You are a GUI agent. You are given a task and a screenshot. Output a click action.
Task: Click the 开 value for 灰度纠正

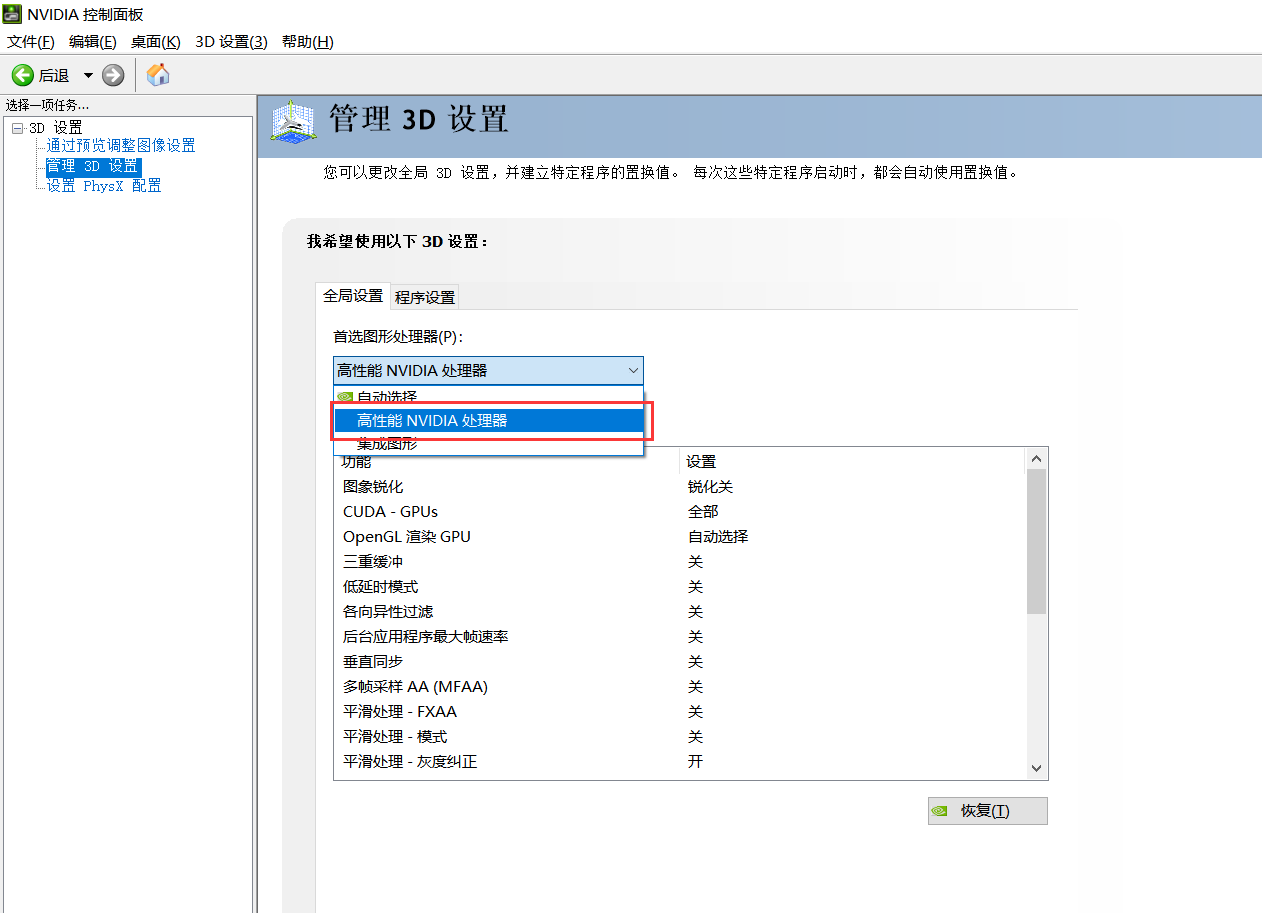click(695, 762)
